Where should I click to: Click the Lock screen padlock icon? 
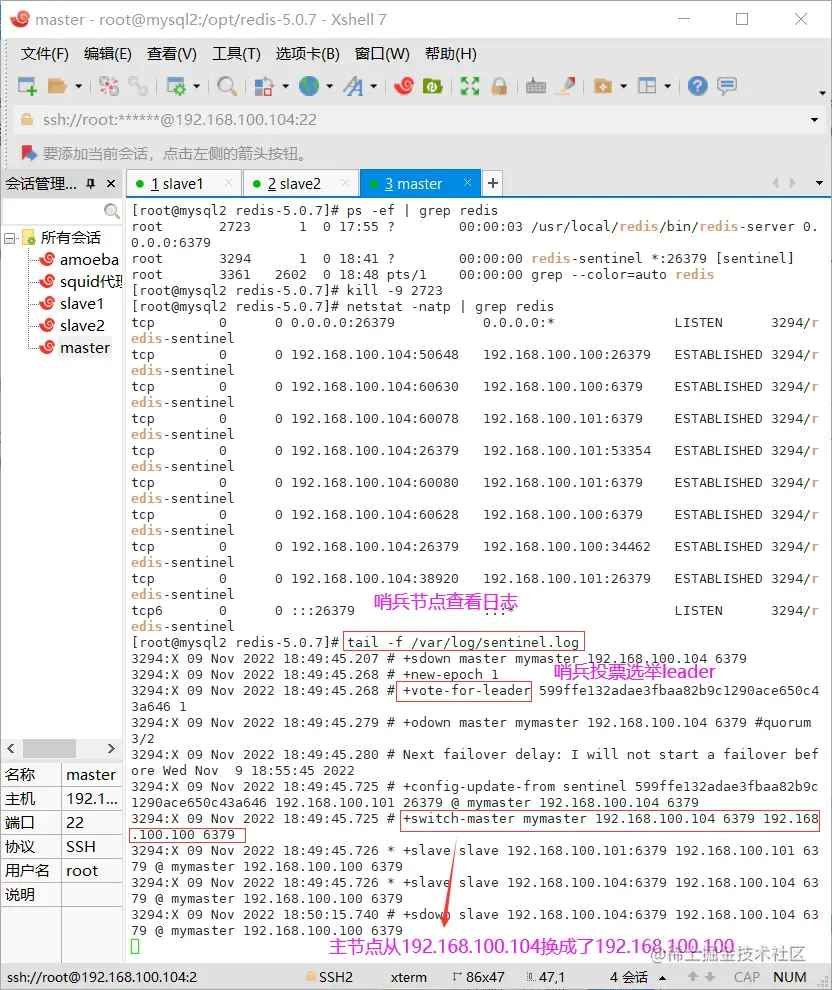coord(499,86)
